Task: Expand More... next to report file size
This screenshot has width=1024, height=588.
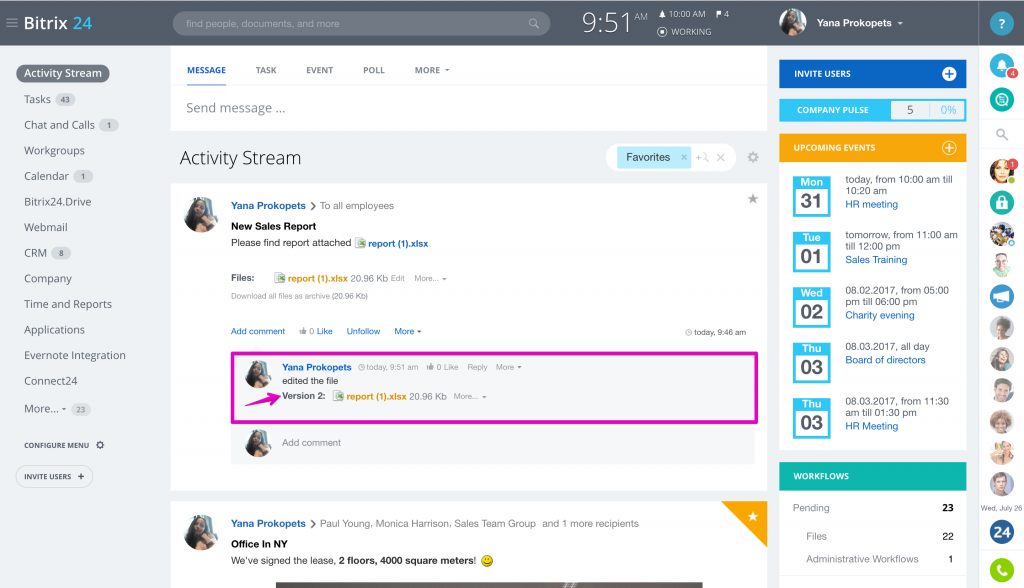Action: [x=430, y=278]
